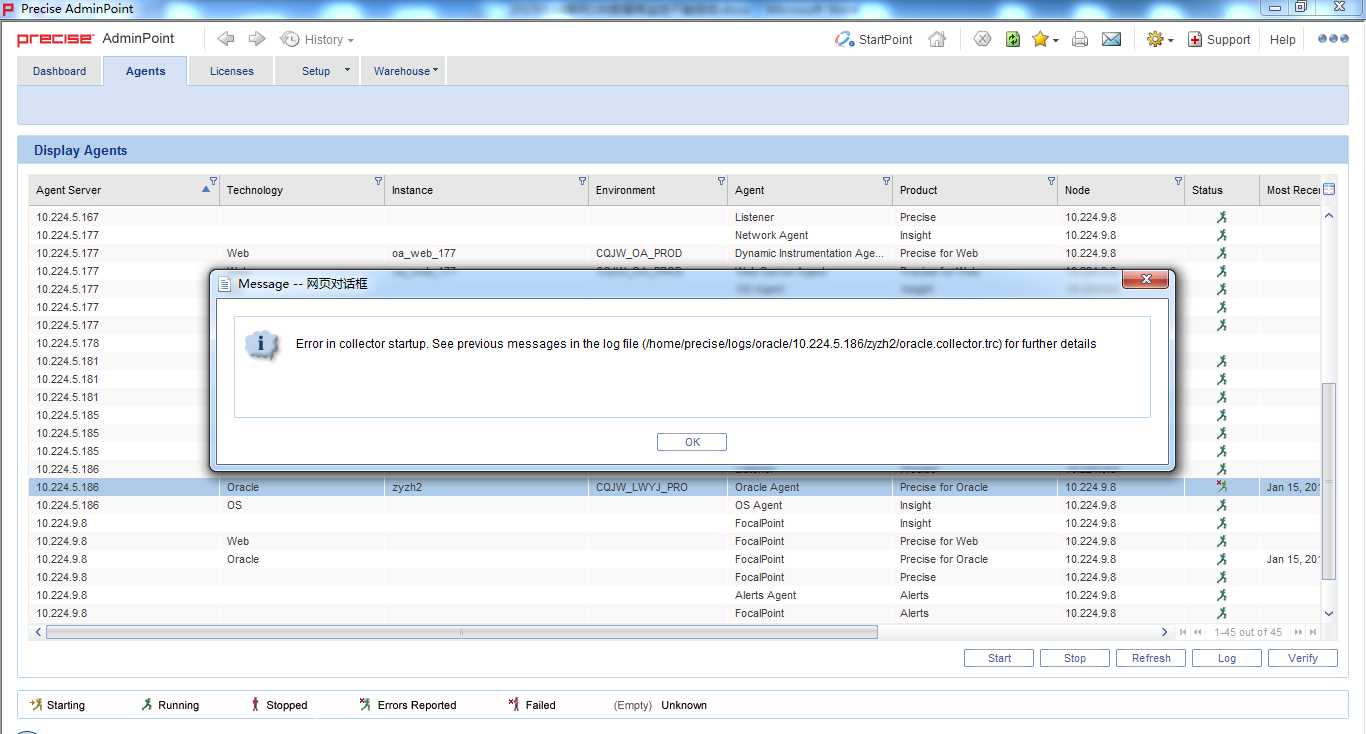This screenshot has height=734, width=1366.
Task: Go to the next page of agents
Action: pos(1298,632)
